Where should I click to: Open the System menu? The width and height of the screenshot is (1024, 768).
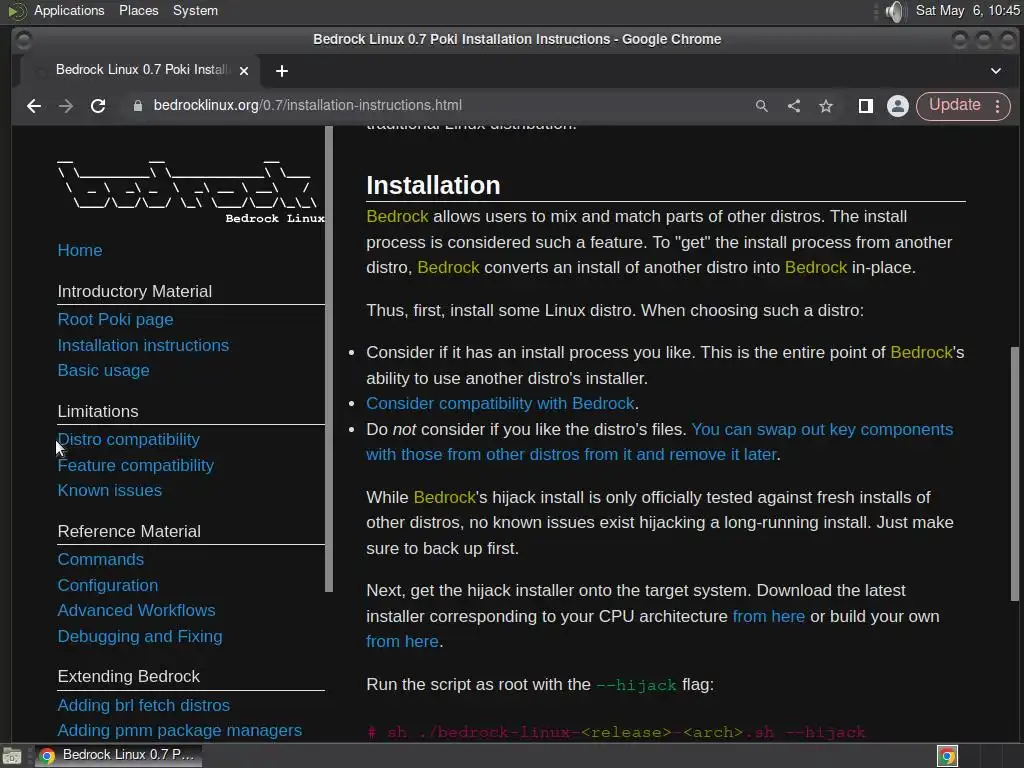(x=195, y=10)
